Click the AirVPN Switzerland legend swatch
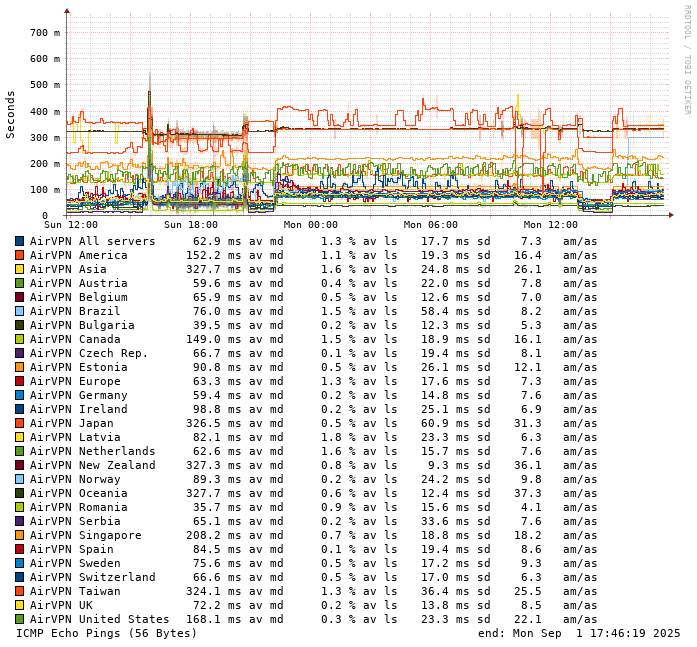 click(x=20, y=577)
